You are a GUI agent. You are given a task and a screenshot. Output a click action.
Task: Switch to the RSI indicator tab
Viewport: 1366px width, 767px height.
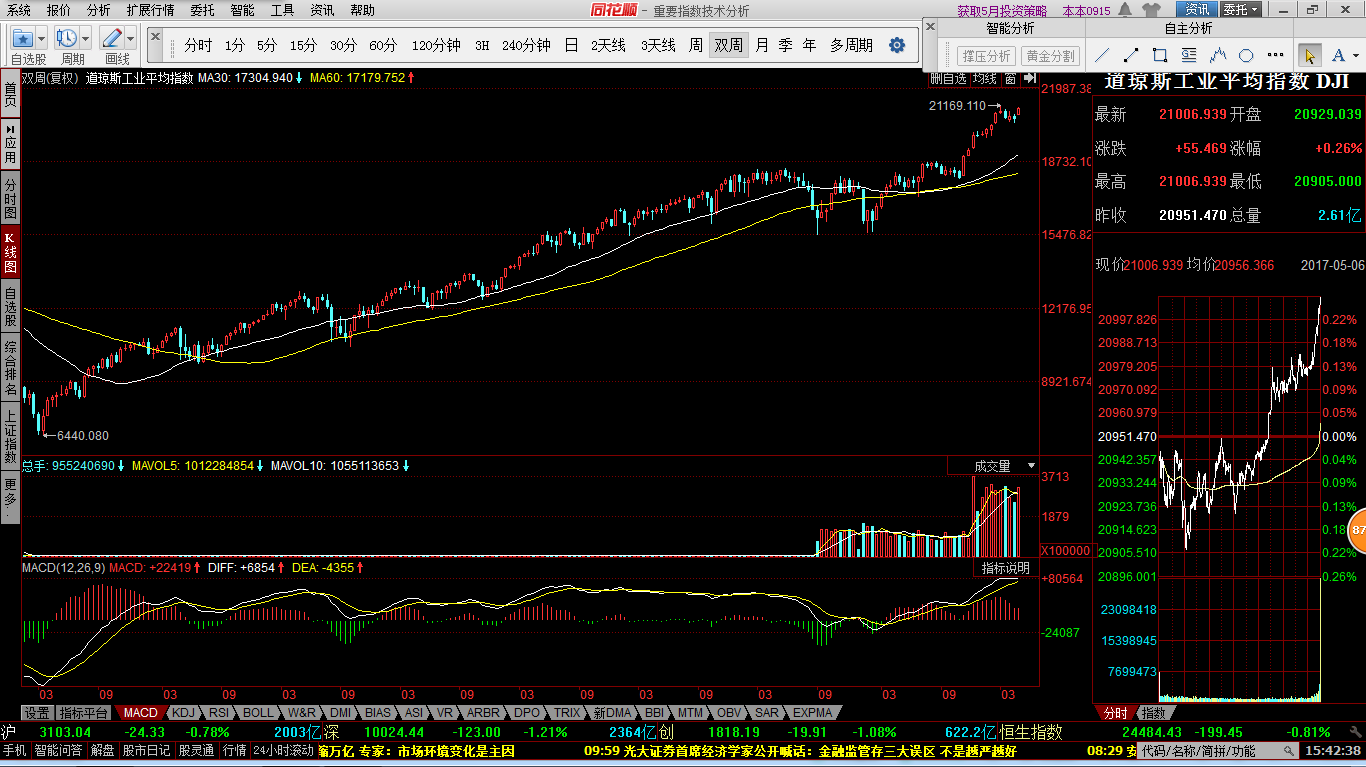coord(219,713)
